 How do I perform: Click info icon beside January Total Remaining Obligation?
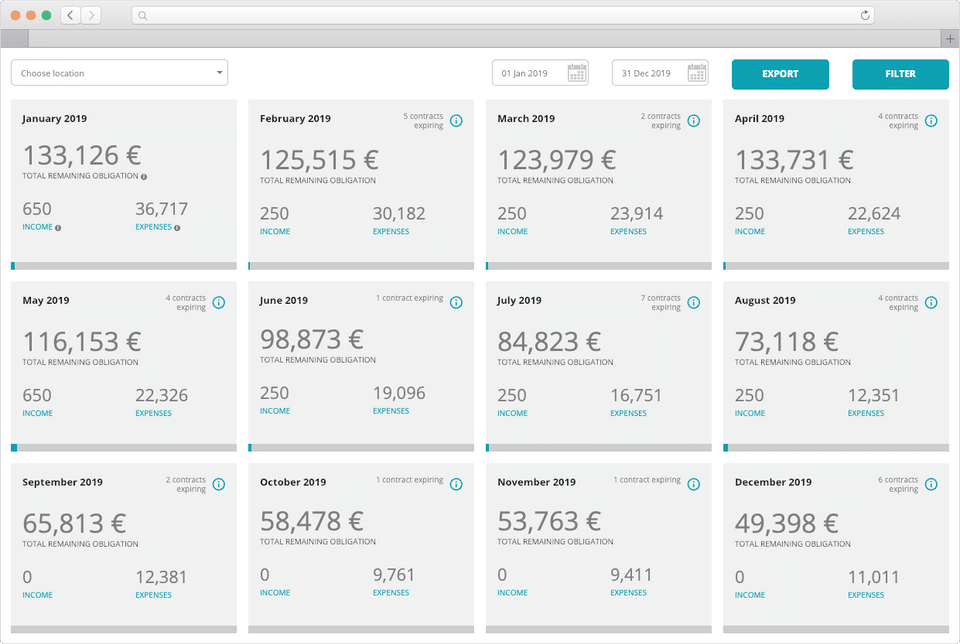pyautogui.click(x=144, y=177)
